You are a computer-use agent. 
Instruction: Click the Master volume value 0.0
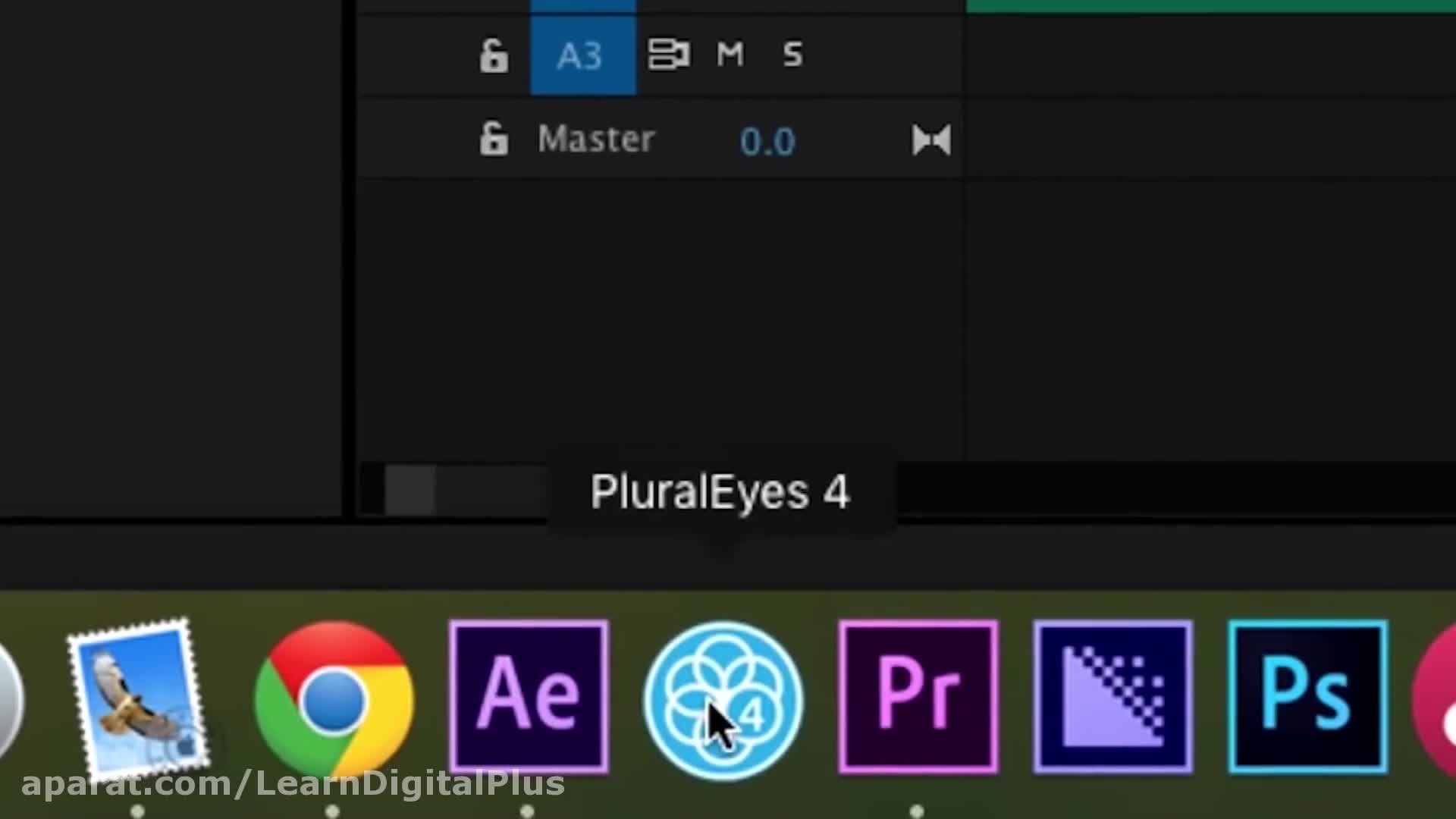click(767, 141)
